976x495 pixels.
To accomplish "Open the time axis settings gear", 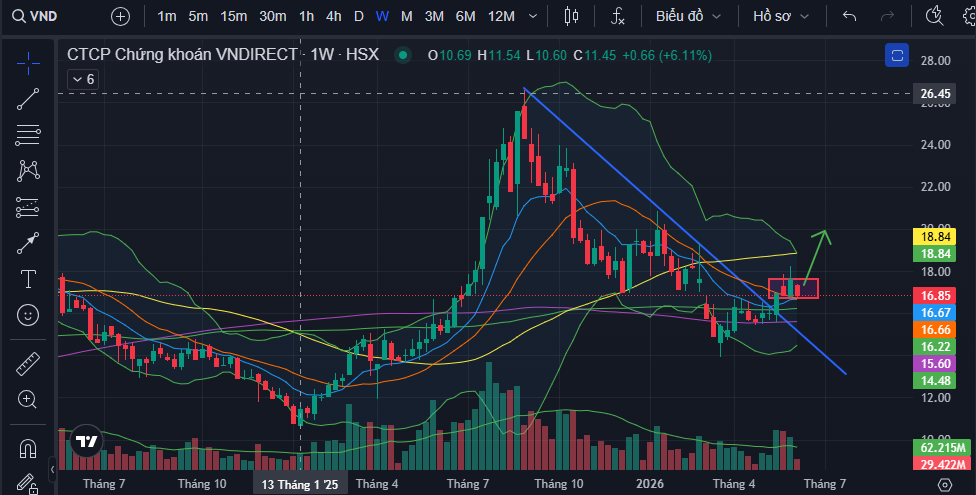I will 945,484.
